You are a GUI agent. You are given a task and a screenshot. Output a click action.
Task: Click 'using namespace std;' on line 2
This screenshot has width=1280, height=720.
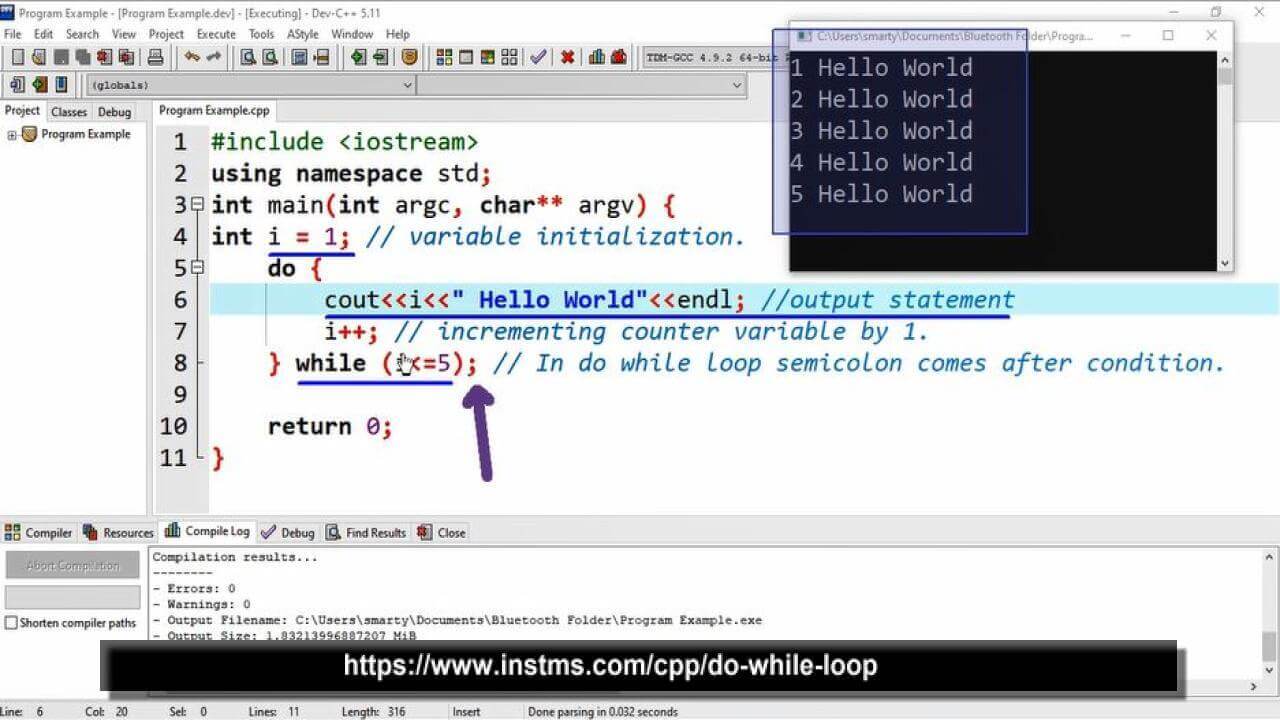(x=351, y=174)
